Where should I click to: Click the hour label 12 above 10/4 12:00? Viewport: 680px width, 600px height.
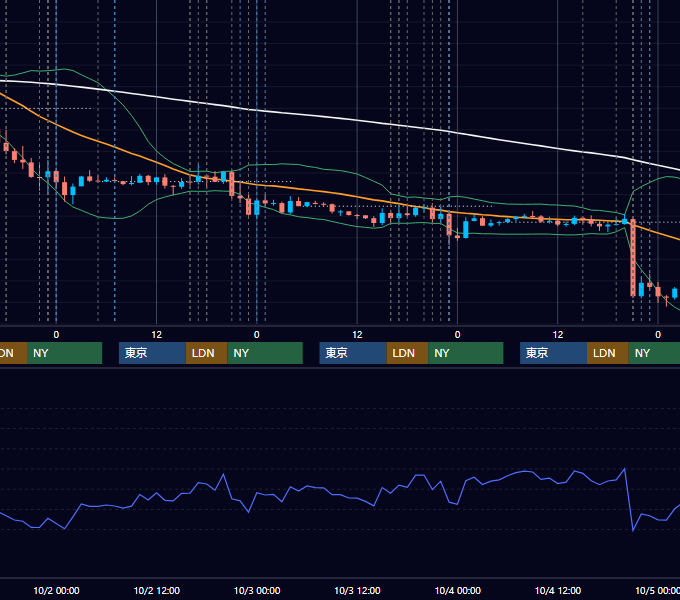(x=558, y=335)
